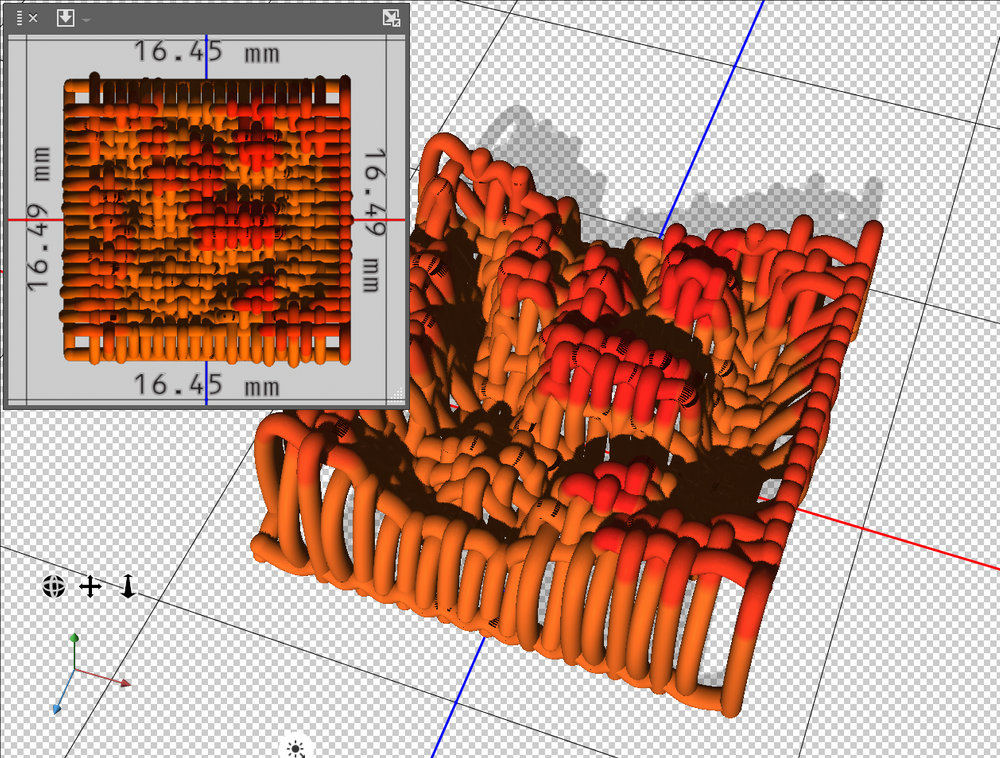Screen dimensions: 1000x758
Task: Select the dolly/zoom vertical arrow icon
Action: pyautogui.click(x=128, y=586)
